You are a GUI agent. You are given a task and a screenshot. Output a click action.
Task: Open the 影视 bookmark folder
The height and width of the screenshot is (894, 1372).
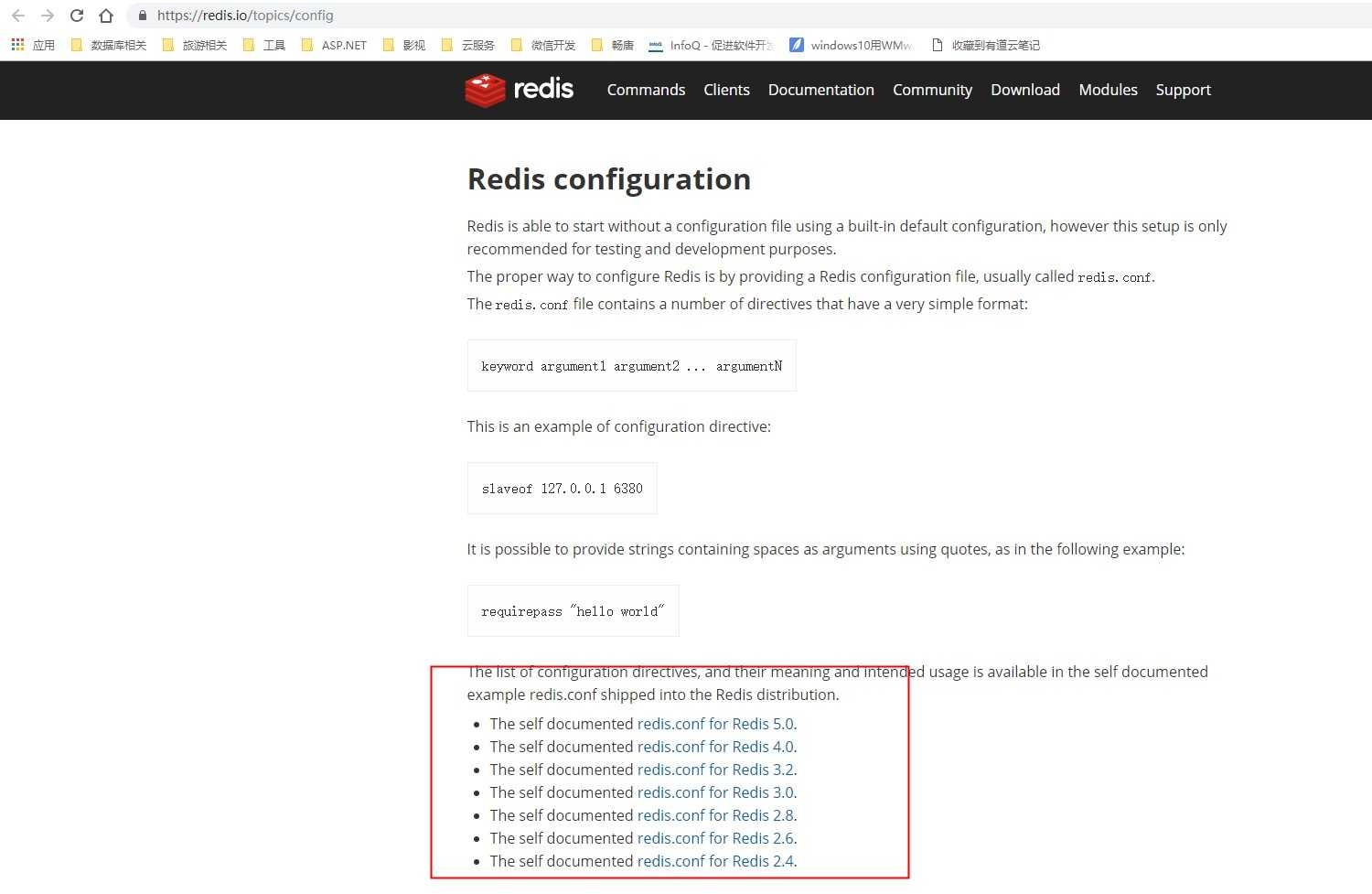(404, 45)
